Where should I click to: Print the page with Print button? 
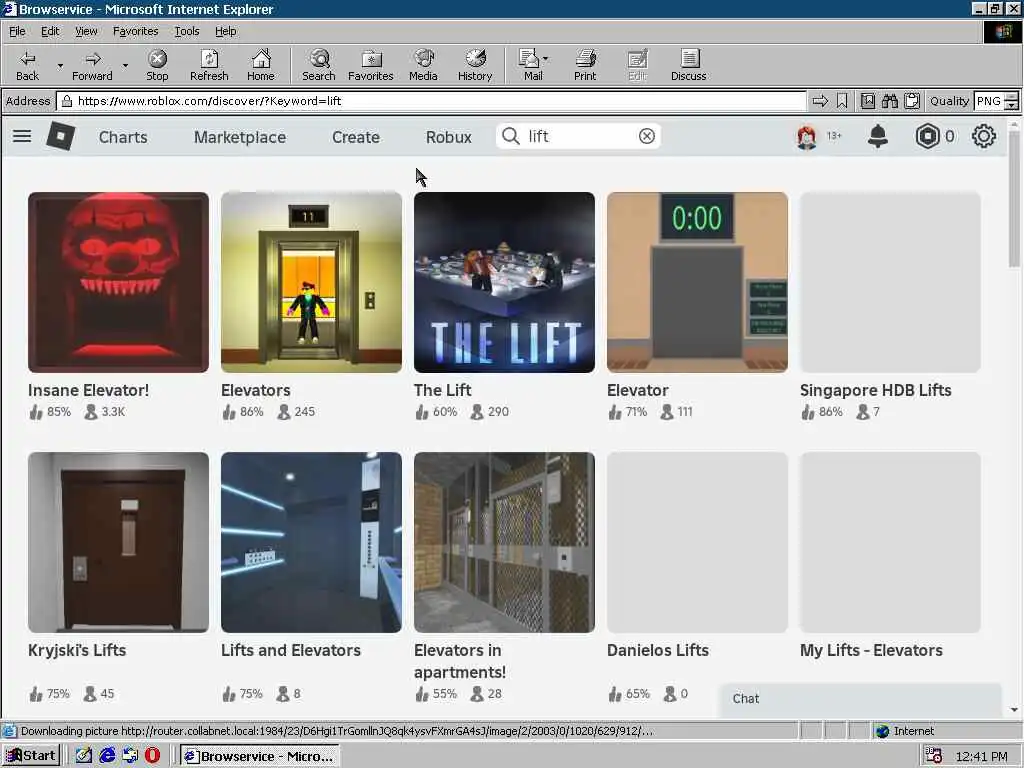click(x=585, y=65)
